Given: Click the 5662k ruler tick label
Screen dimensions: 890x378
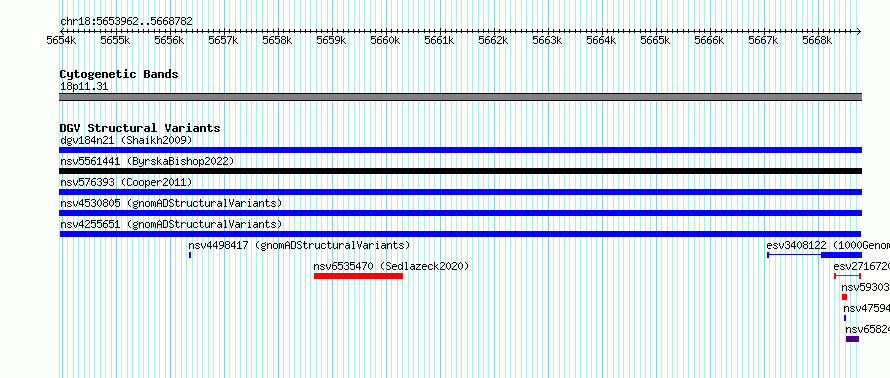Looking at the screenshot, I should (493, 41).
